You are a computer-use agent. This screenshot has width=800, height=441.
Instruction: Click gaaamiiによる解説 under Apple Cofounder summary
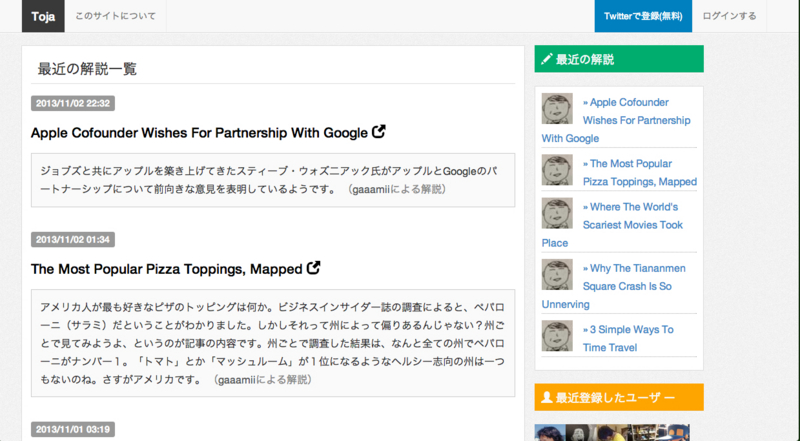pos(397,189)
